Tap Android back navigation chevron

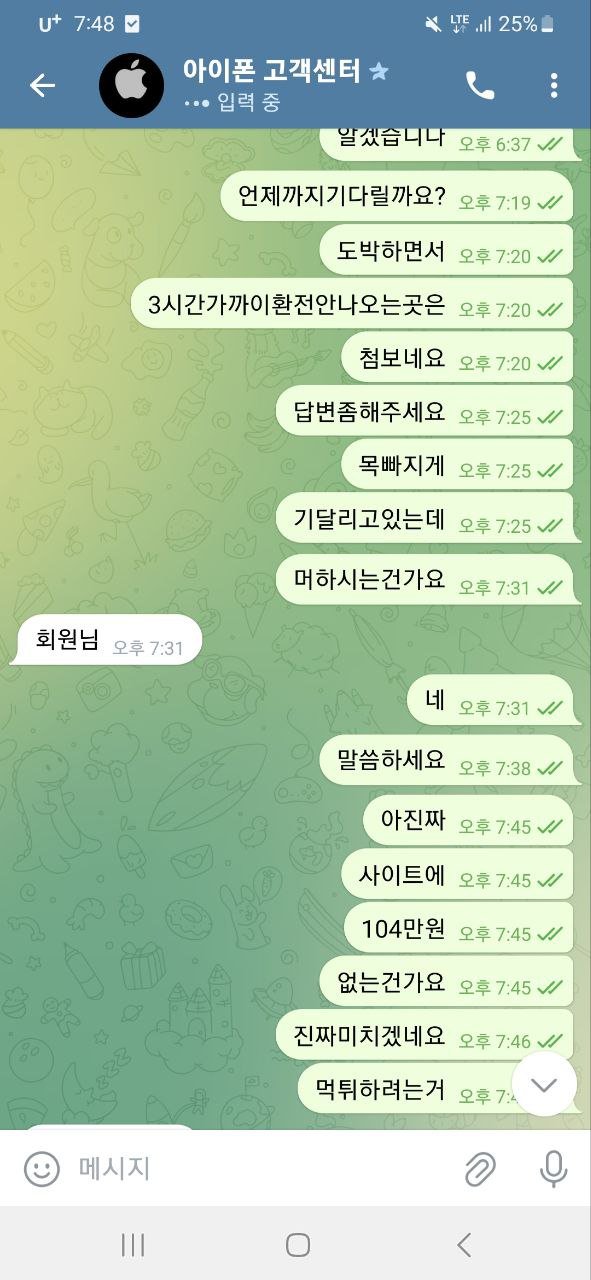(463, 1244)
